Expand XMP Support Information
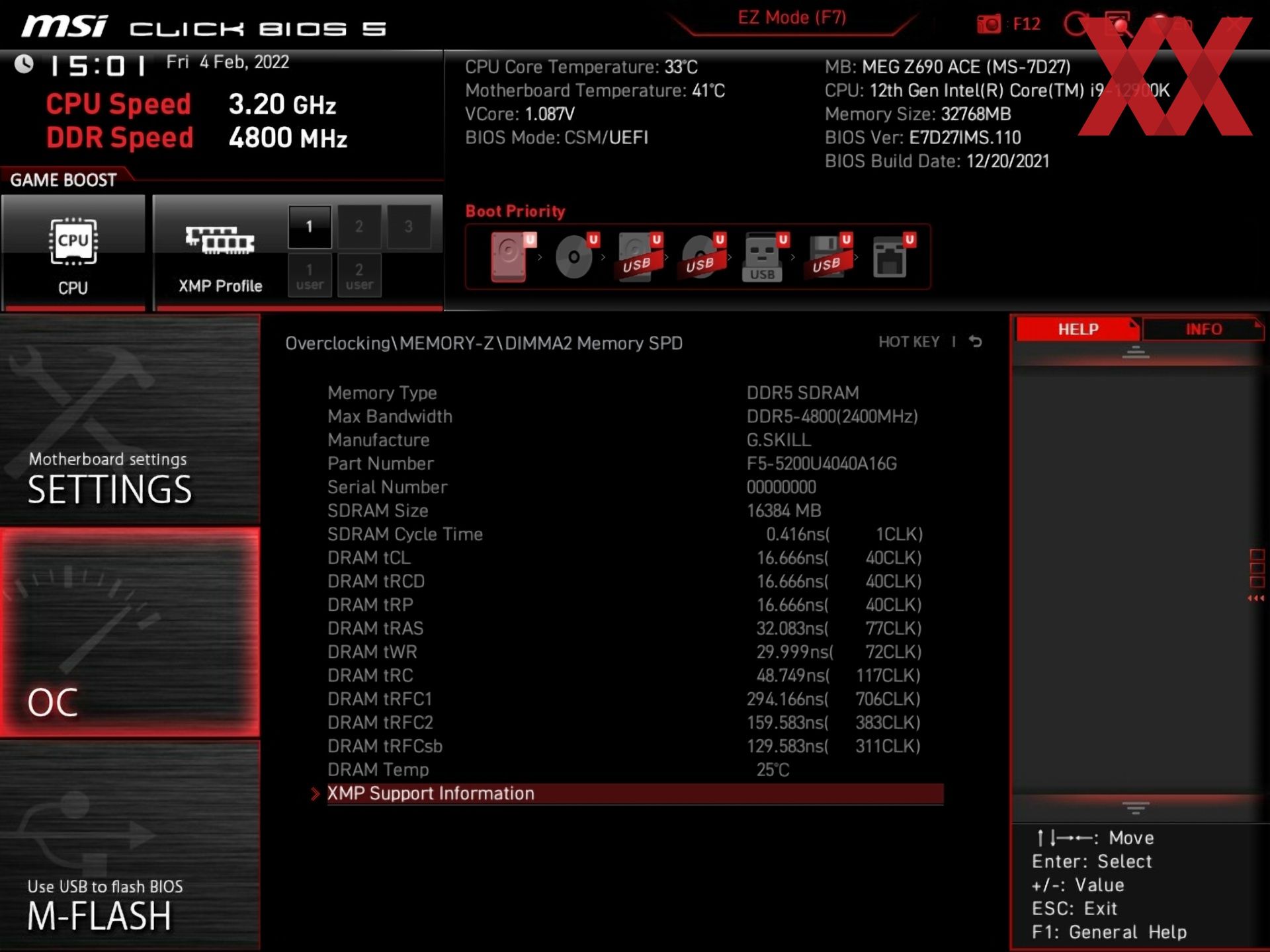The height and width of the screenshot is (952, 1270). 635,793
